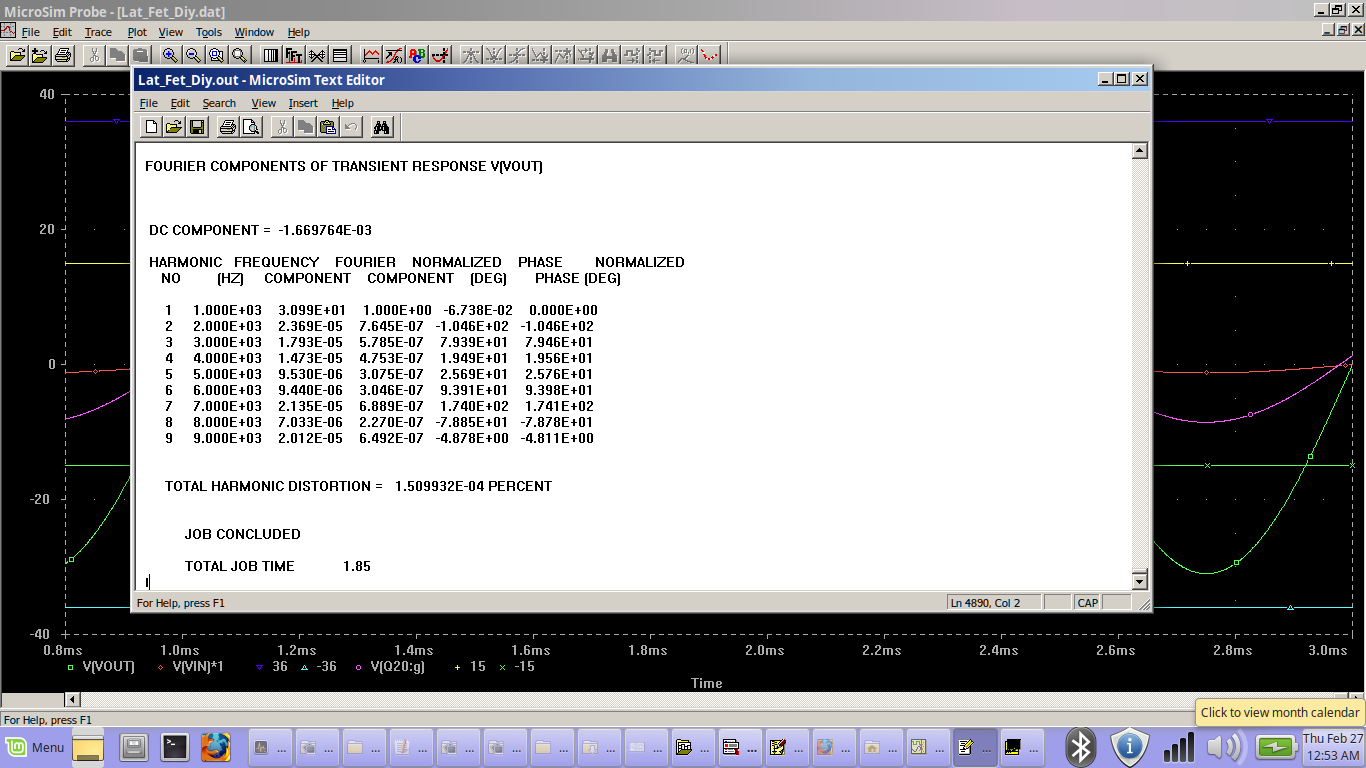Viewport: 1366px width, 768px height.
Task: Open the Search menu in Text Editor
Action: click(219, 103)
